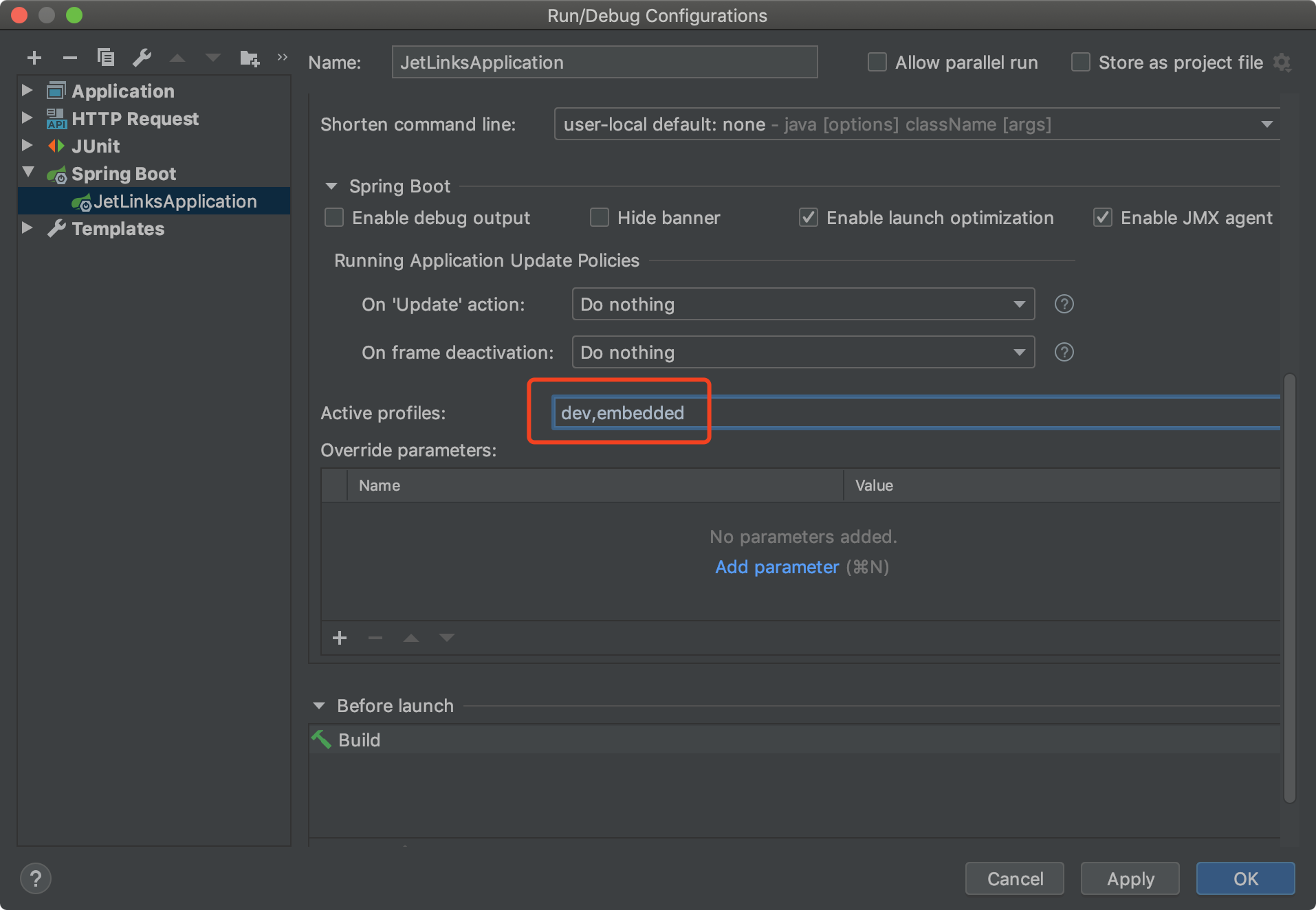Select the JUnit tree label
Viewport: 1316px width, 910px height.
[96, 146]
